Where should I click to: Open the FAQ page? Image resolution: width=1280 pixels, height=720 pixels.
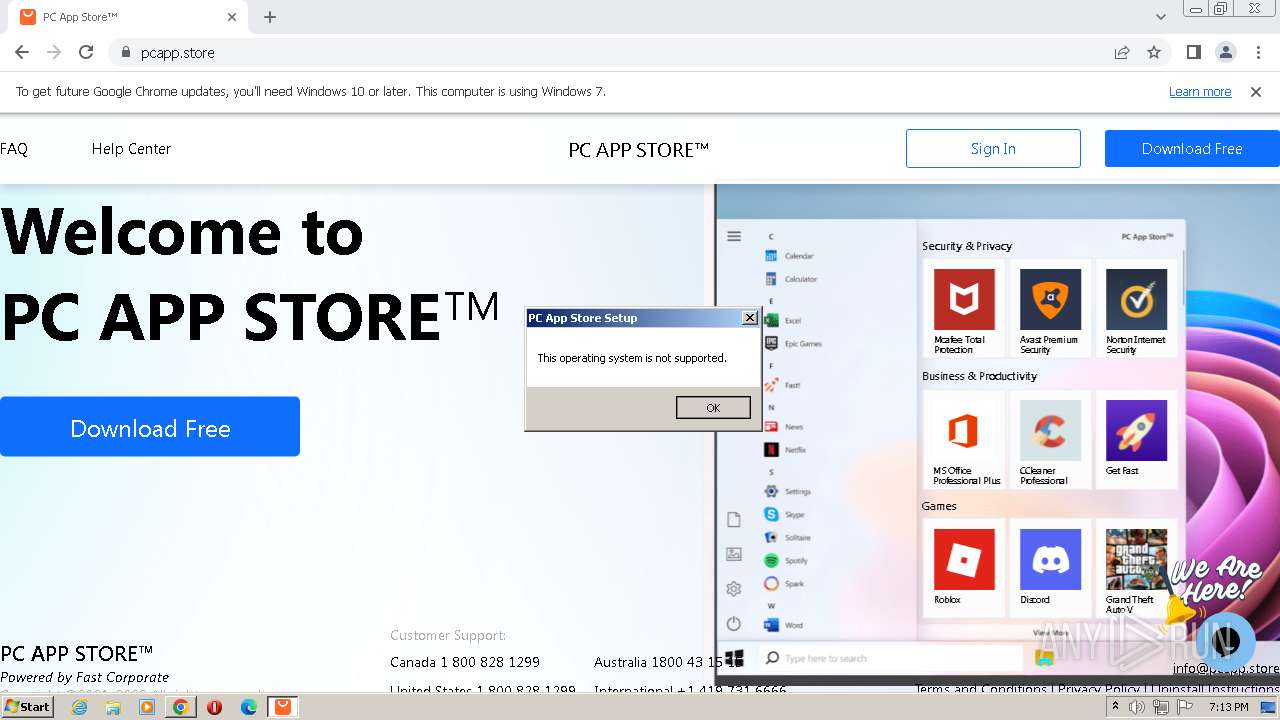(14, 149)
